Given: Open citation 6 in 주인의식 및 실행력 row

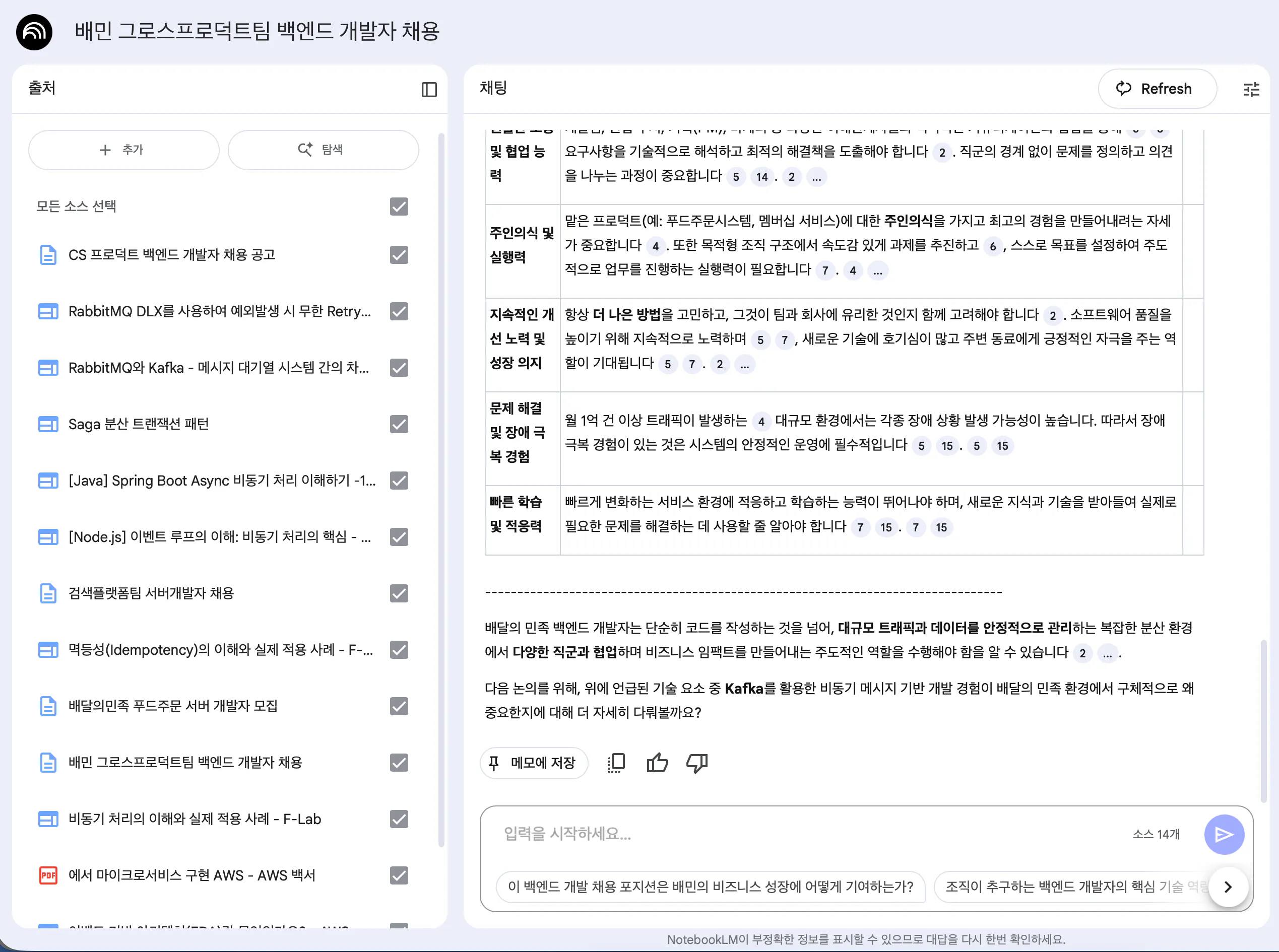Looking at the screenshot, I should (993, 247).
